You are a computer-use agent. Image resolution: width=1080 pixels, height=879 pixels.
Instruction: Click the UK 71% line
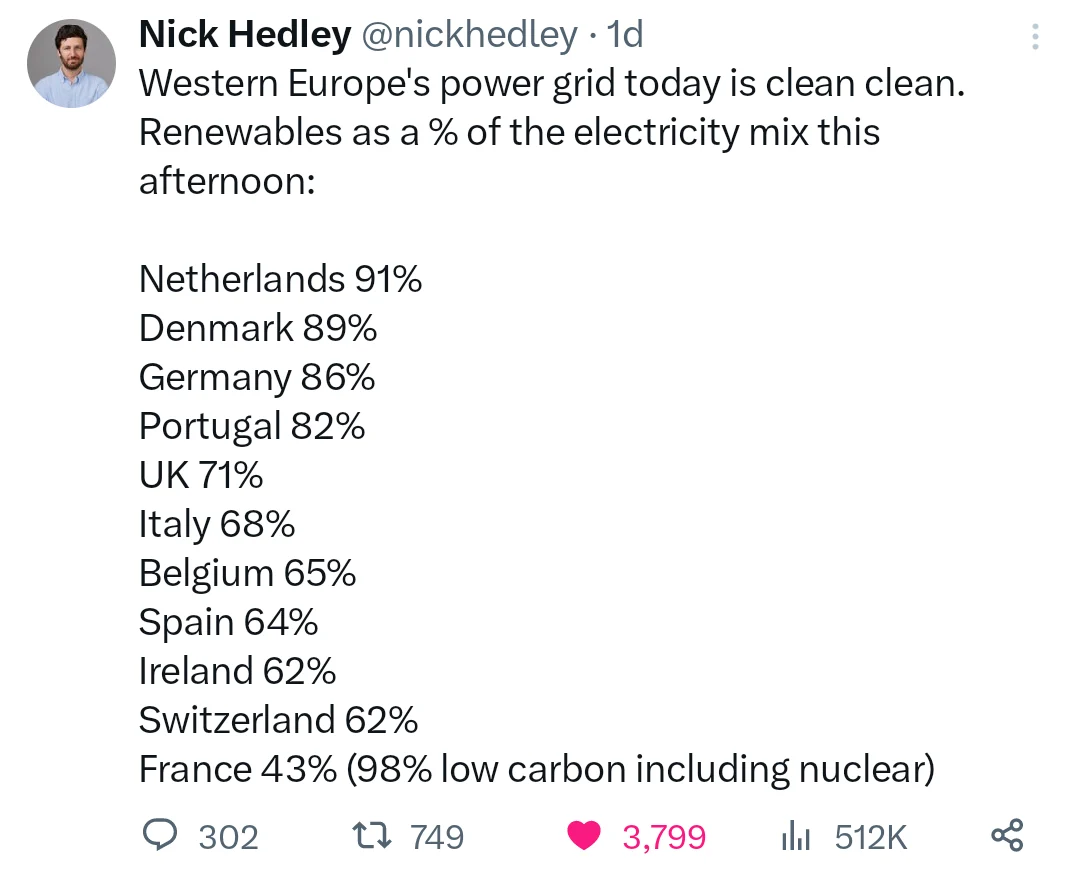201,475
